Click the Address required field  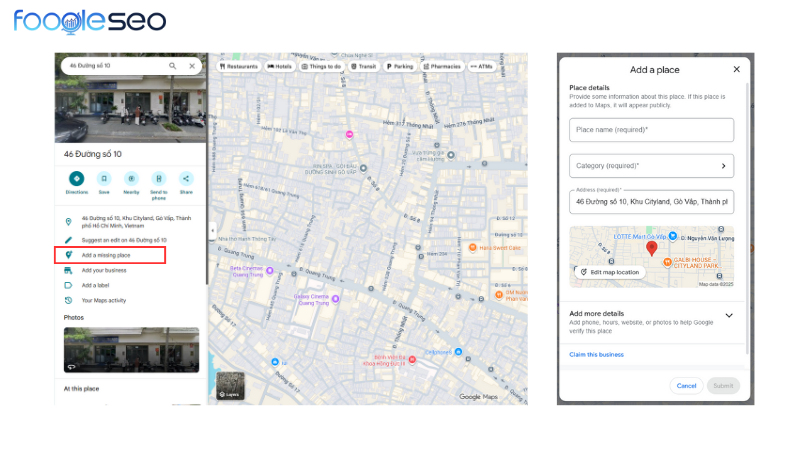(652, 202)
